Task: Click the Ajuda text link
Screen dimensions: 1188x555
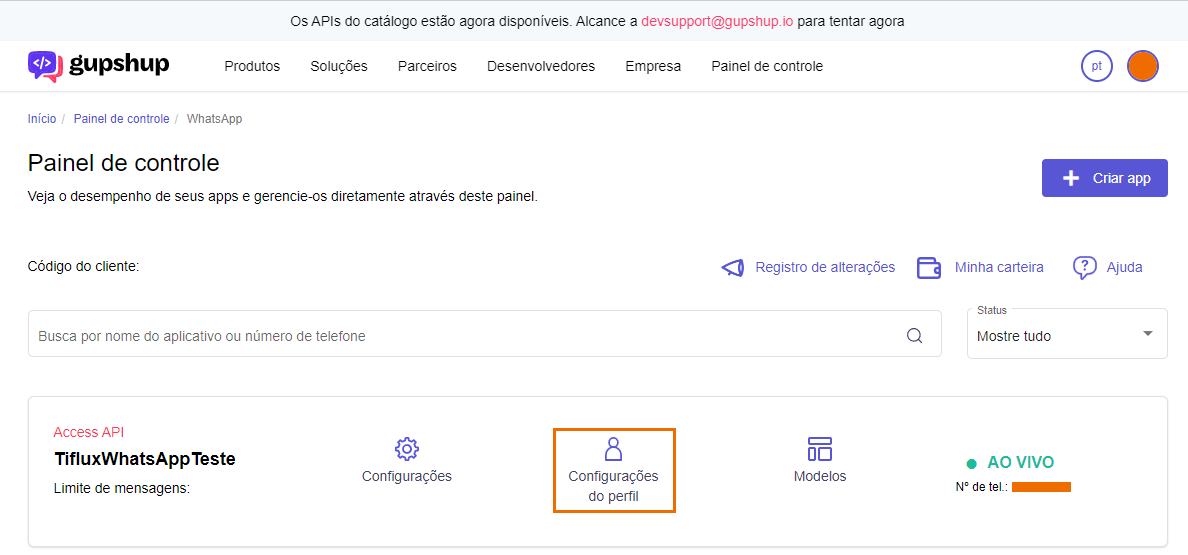Action: pyautogui.click(x=1124, y=267)
